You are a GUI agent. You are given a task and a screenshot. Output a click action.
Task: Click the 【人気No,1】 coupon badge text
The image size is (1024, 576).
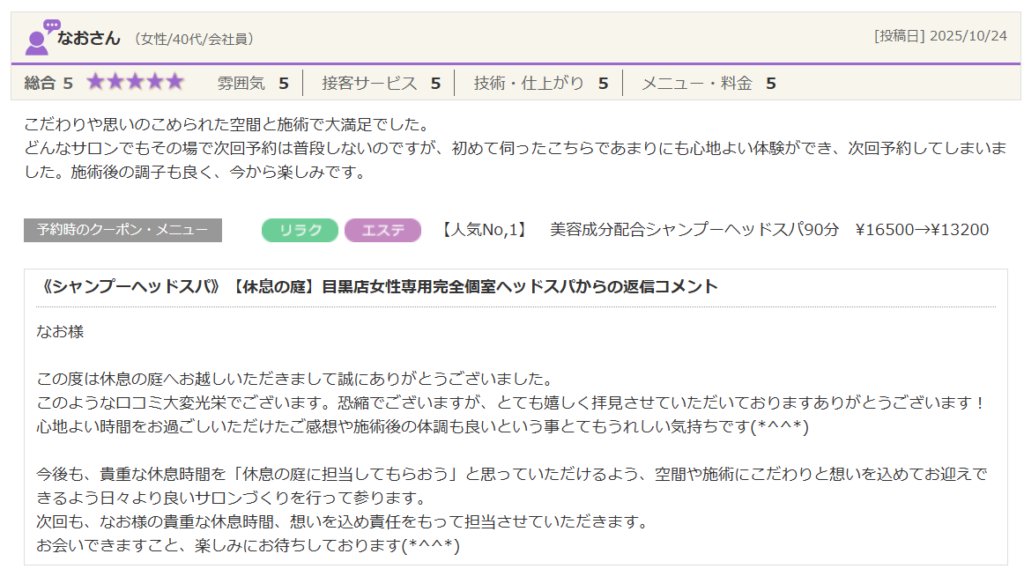pyautogui.click(x=484, y=230)
